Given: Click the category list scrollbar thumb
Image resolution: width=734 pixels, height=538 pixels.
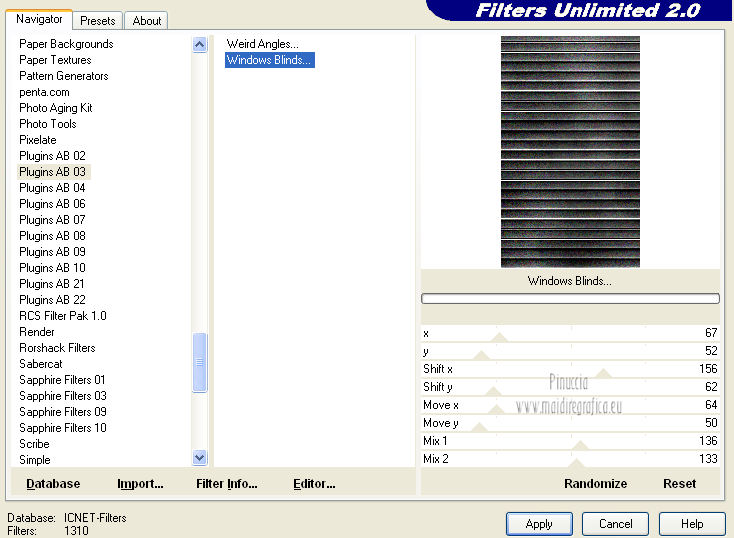Looking at the screenshot, I should (199, 362).
